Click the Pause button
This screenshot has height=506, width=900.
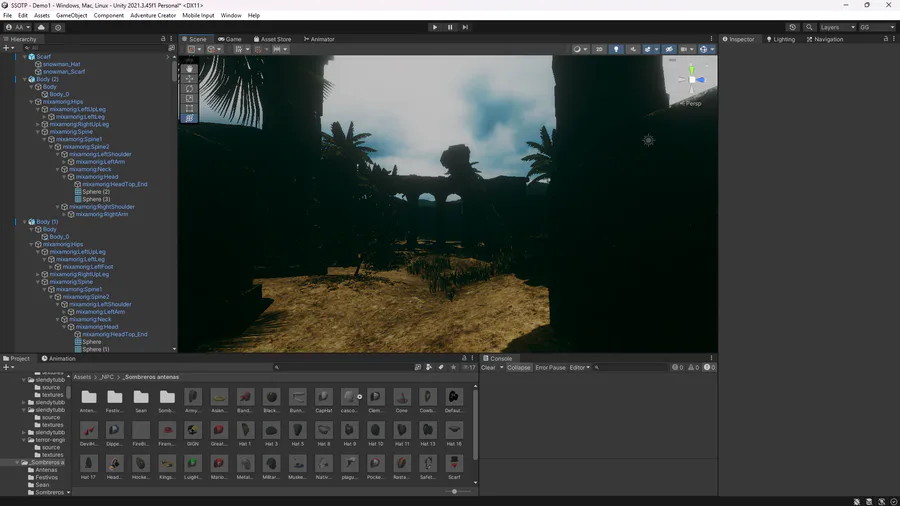[450, 27]
